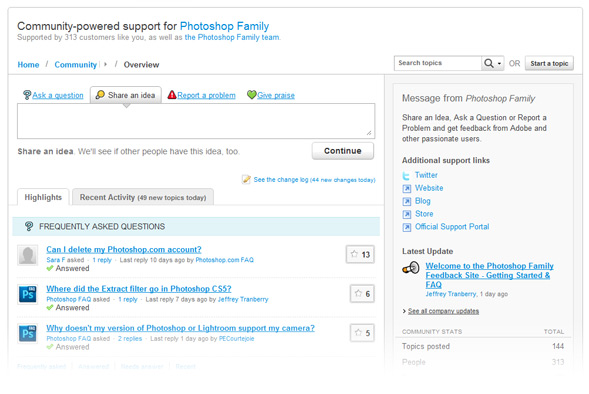Viewport: 589px width, 394px height.
Task: Click the Continue button
Action: pyautogui.click(x=343, y=151)
